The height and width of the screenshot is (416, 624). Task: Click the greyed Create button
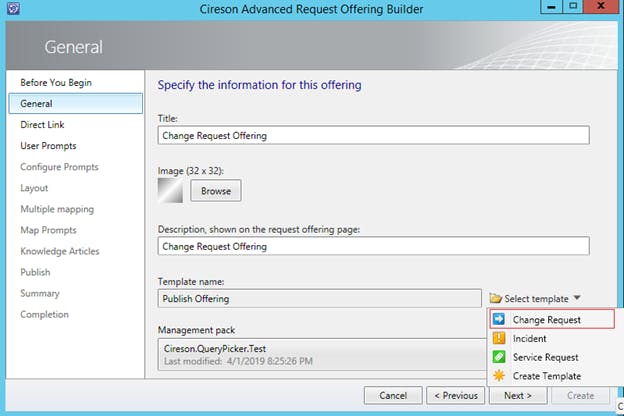point(581,395)
